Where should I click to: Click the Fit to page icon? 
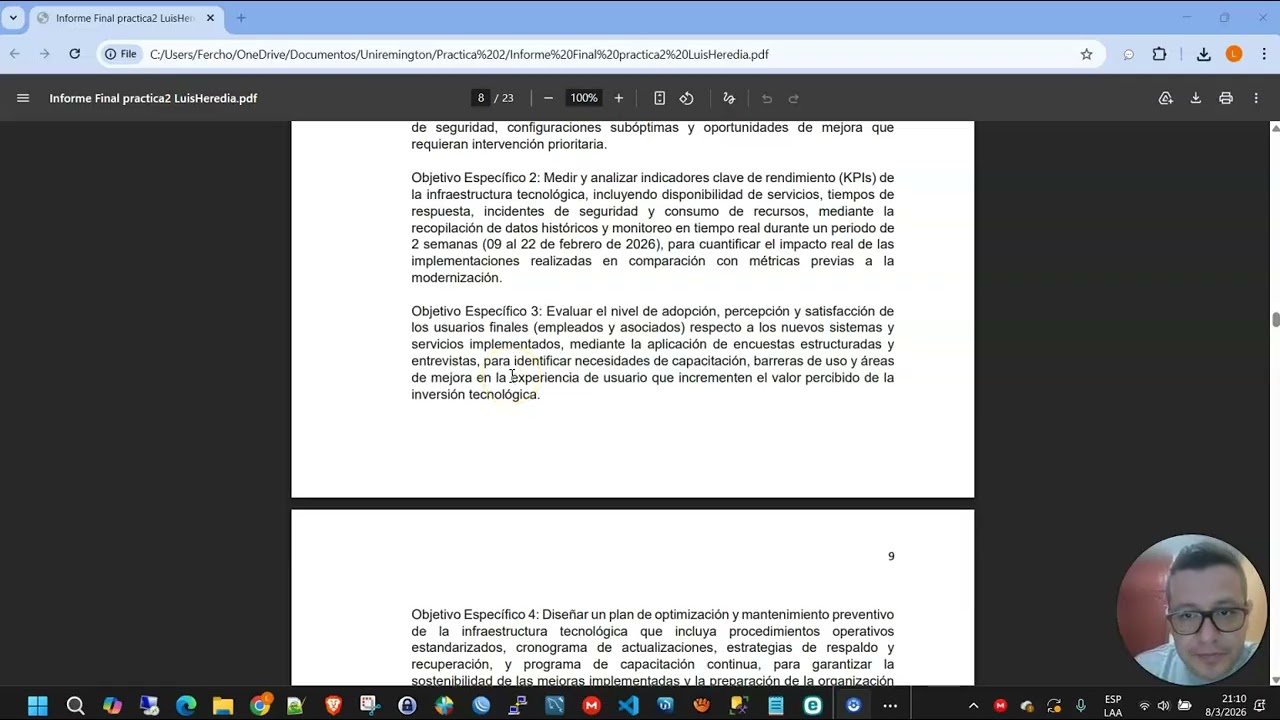(x=660, y=98)
